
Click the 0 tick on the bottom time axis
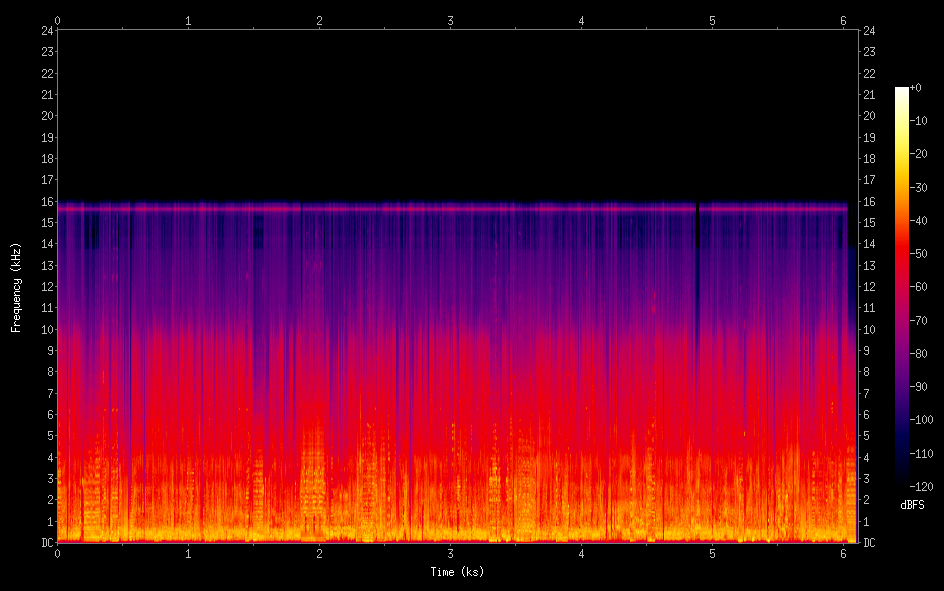click(58, 553)
